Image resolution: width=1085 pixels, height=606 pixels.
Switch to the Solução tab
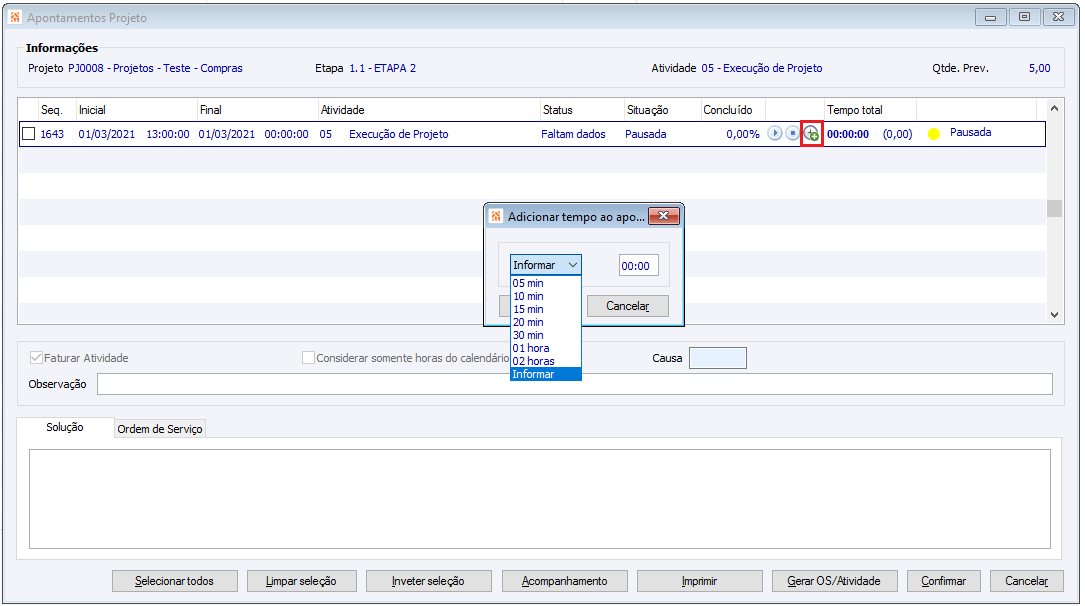pos(65,428)
